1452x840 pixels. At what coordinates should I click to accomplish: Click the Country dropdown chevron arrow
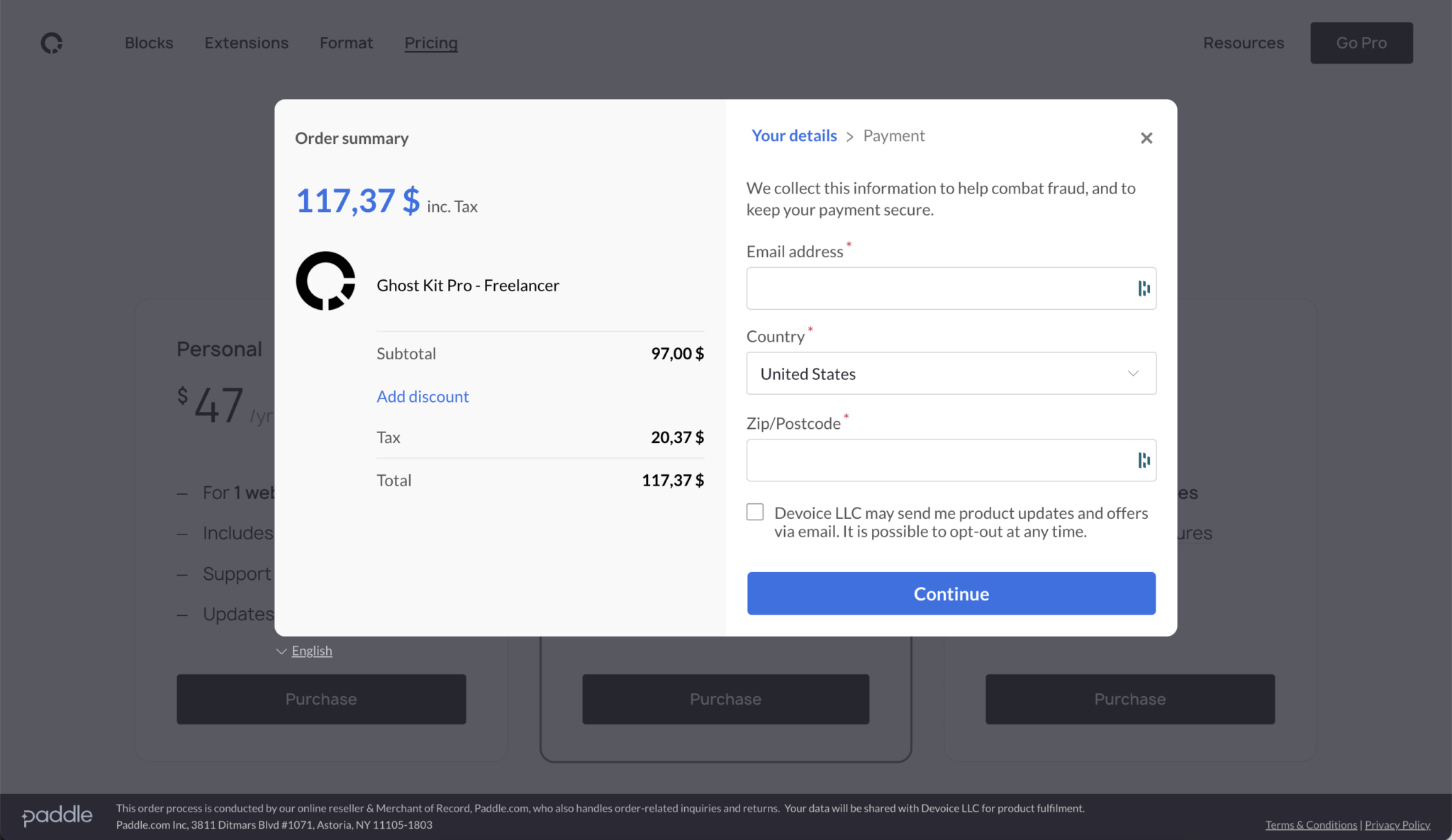point(1133,374)
